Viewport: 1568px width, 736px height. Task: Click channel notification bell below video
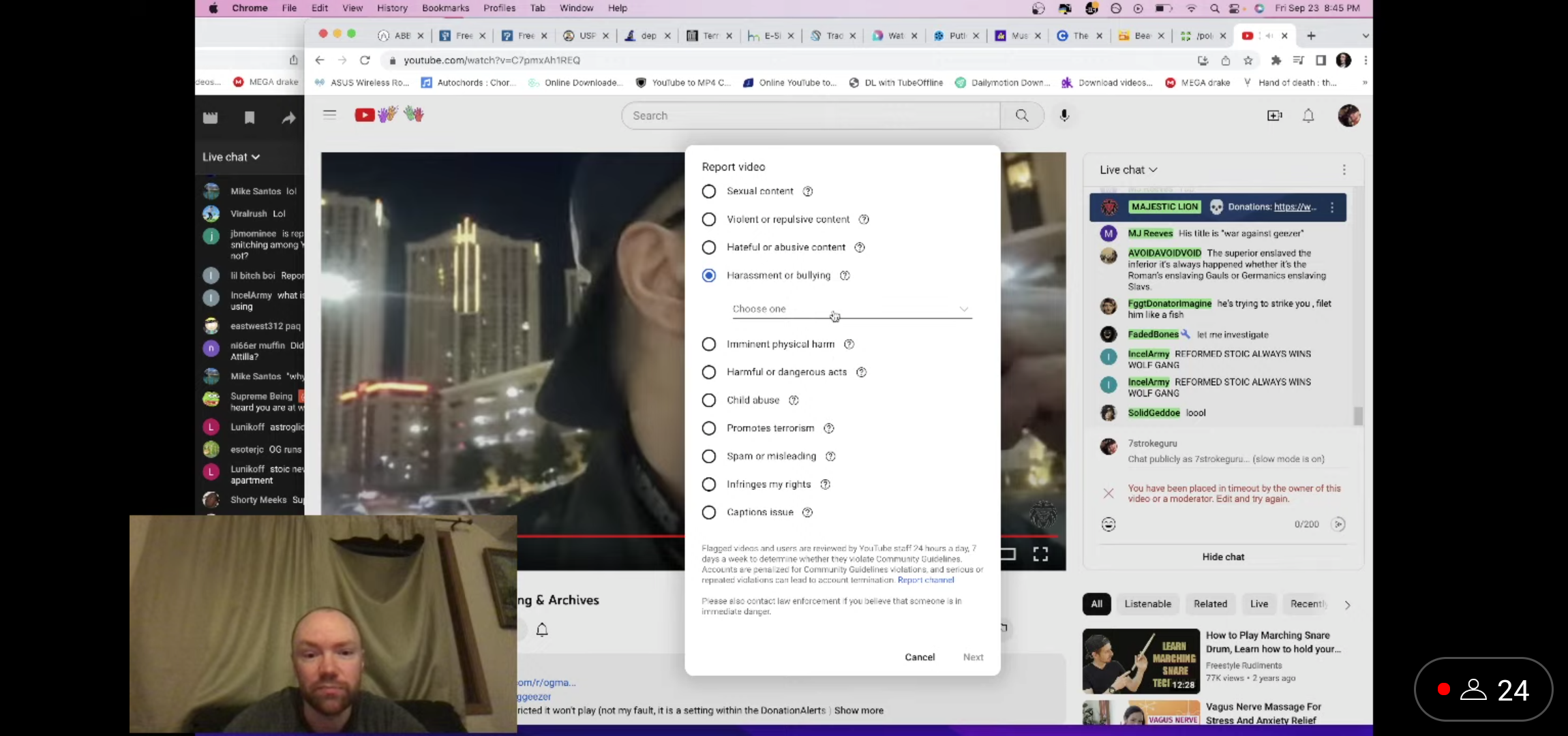(542, 630)
